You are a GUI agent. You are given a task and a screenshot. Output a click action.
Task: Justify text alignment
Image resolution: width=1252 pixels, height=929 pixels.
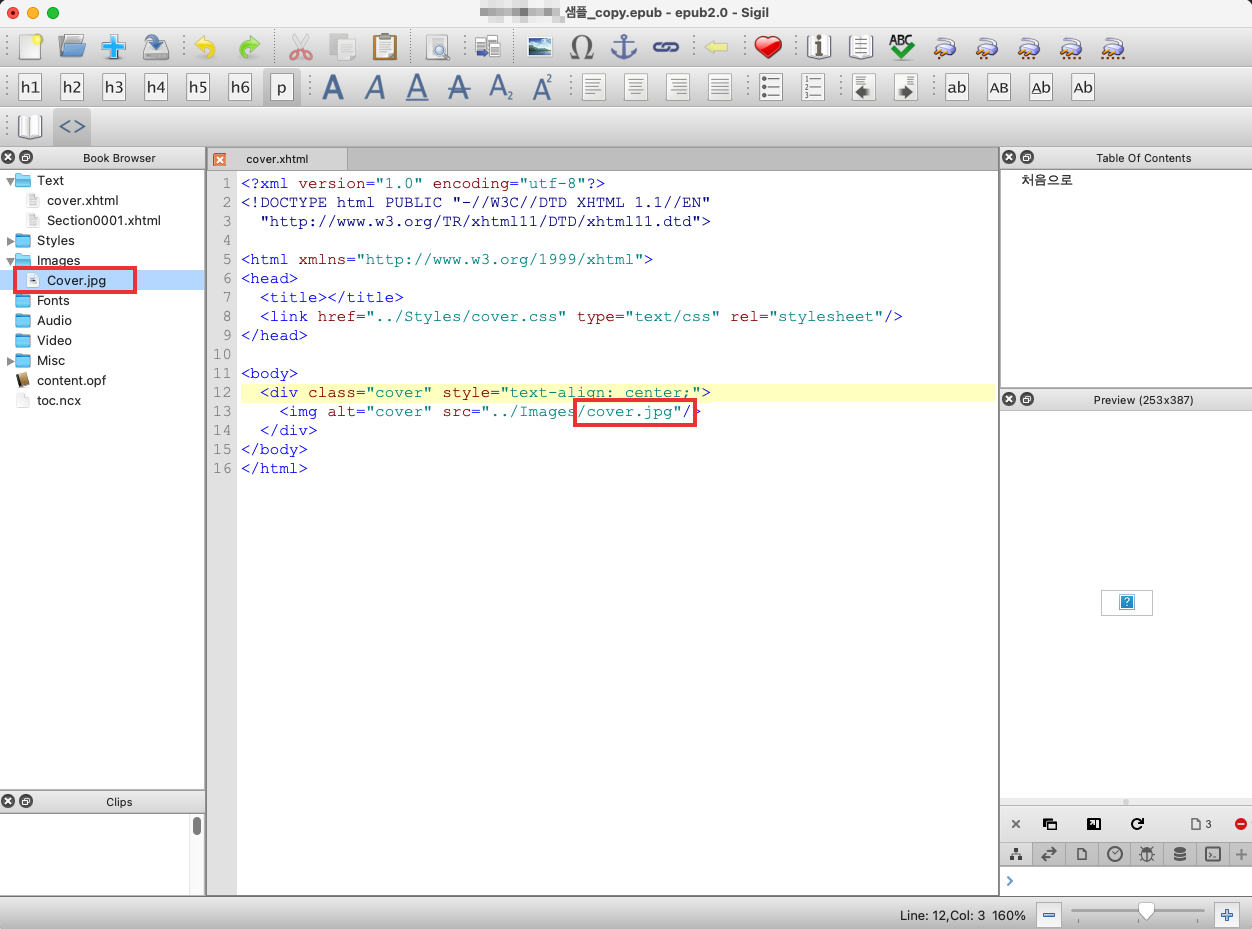720,87
